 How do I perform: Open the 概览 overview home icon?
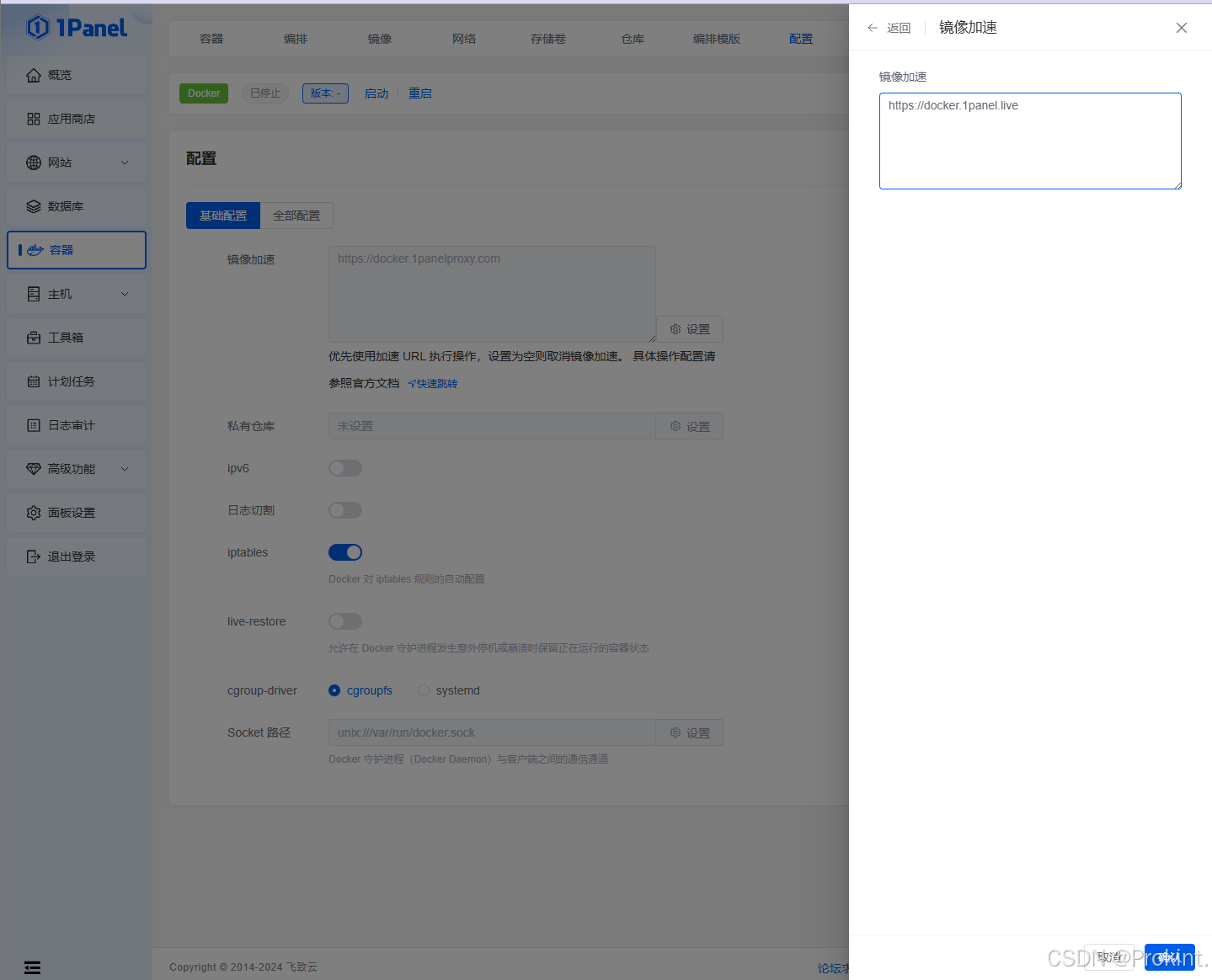34,75
